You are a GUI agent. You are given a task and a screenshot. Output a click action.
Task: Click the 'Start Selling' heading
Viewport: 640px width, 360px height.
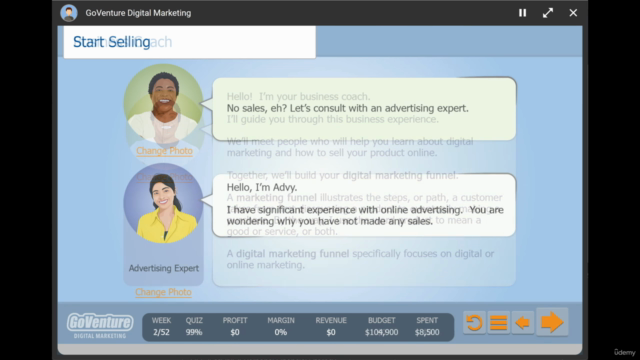click(111, 42)
